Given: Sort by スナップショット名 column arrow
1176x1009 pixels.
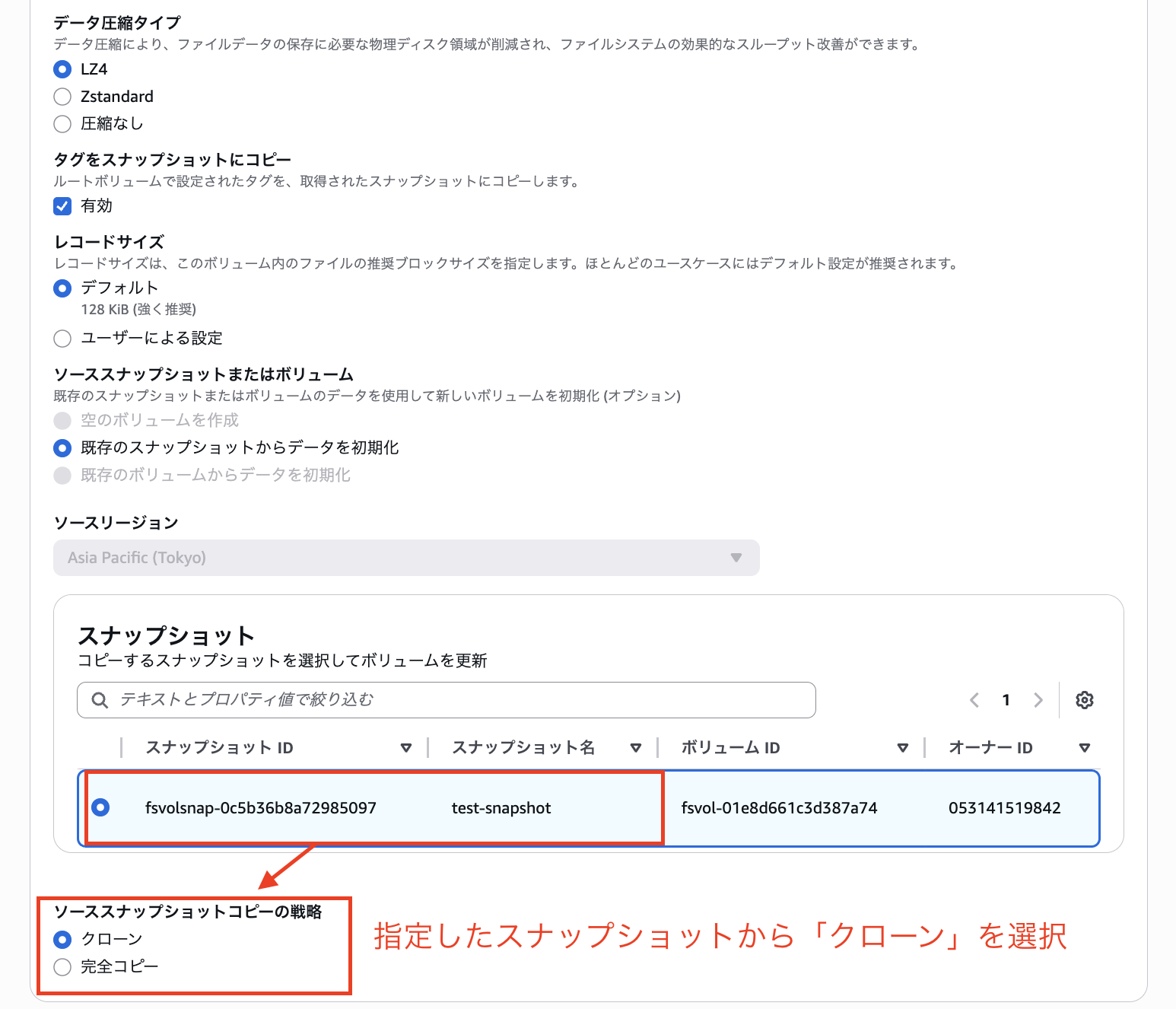Looking at the screenshot, I should click(636, 748).
